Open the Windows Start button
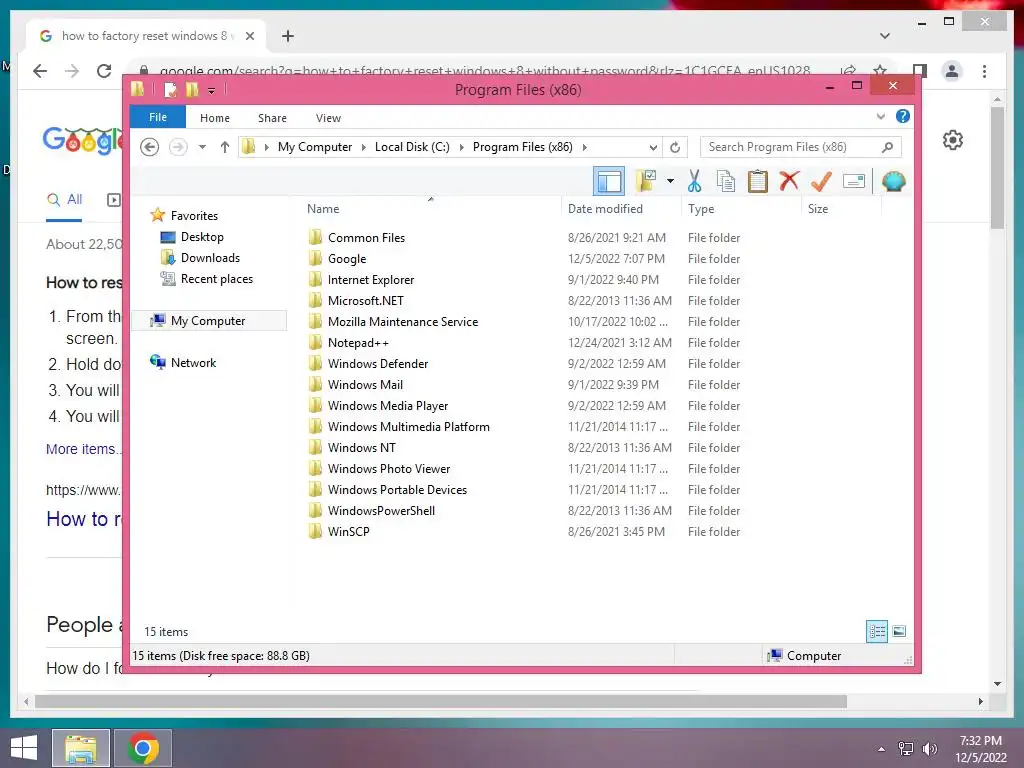Screen dimensions: 1024x768 pyautogui.click(x=24, y=748)
